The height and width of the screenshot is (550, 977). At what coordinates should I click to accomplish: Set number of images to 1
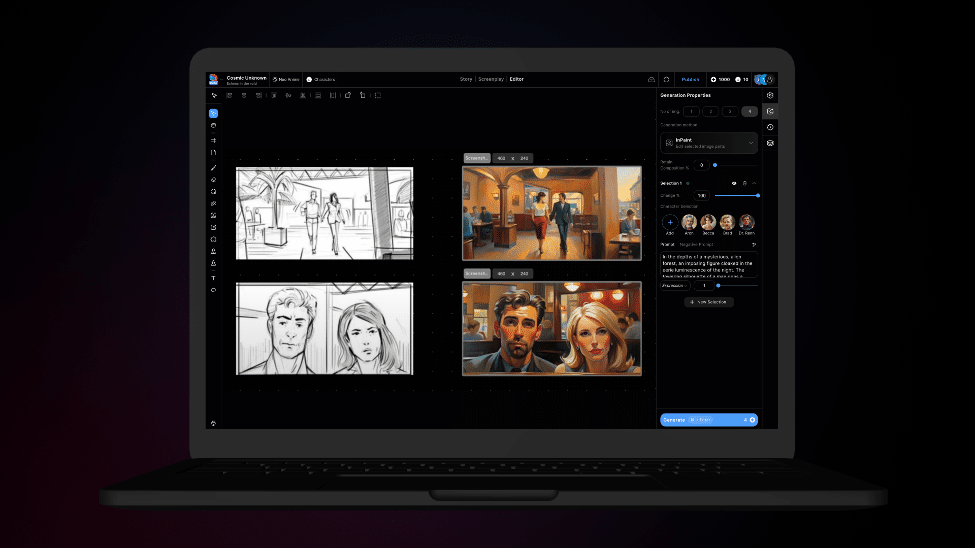click(x=691, y=111)
